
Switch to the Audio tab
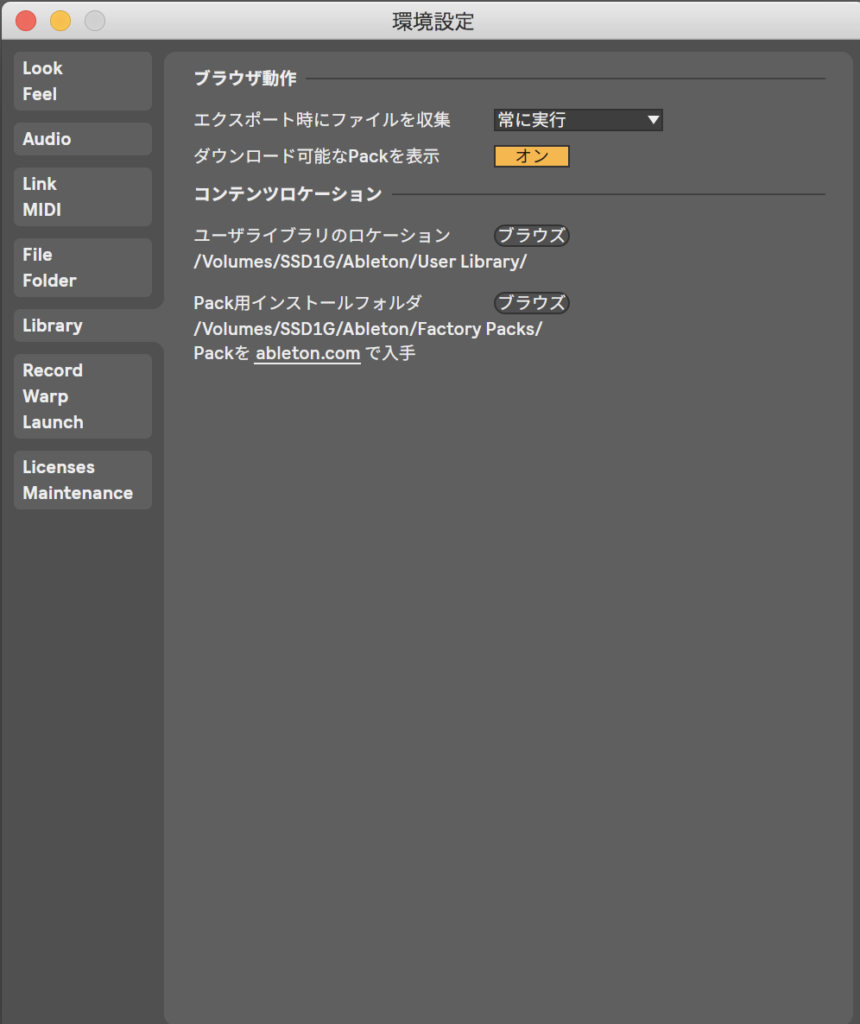click(x=82, y=139)
